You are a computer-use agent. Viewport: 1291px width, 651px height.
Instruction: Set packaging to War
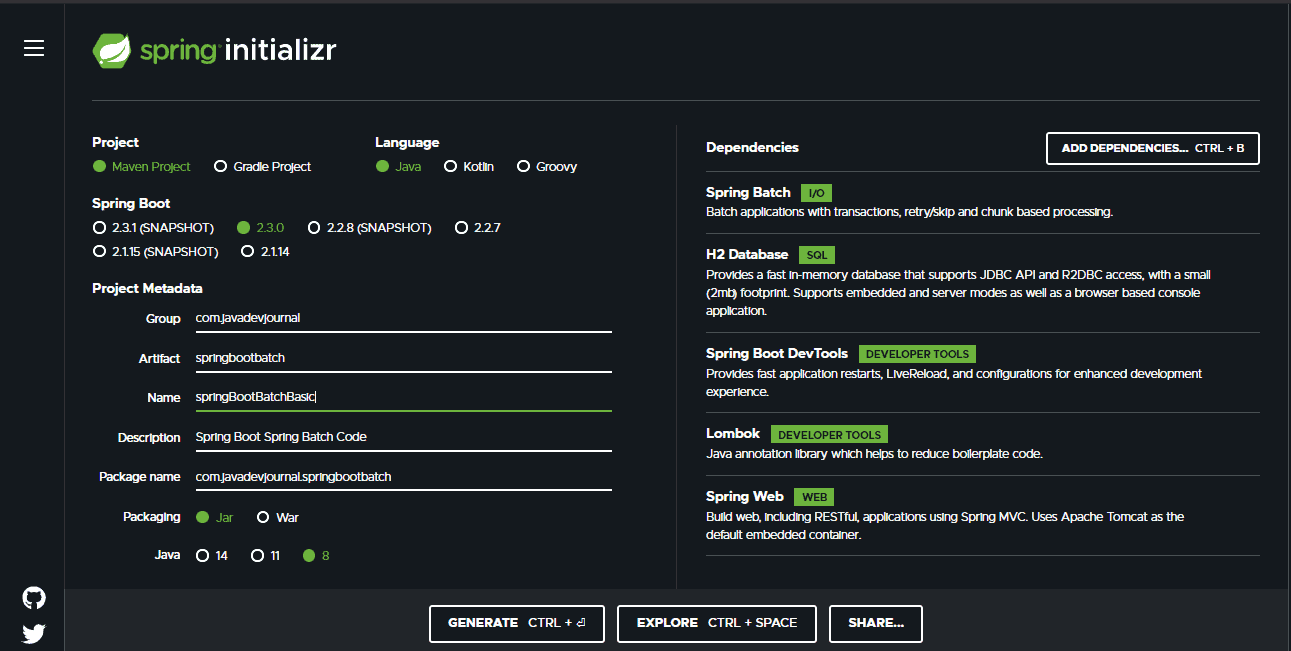278,518
